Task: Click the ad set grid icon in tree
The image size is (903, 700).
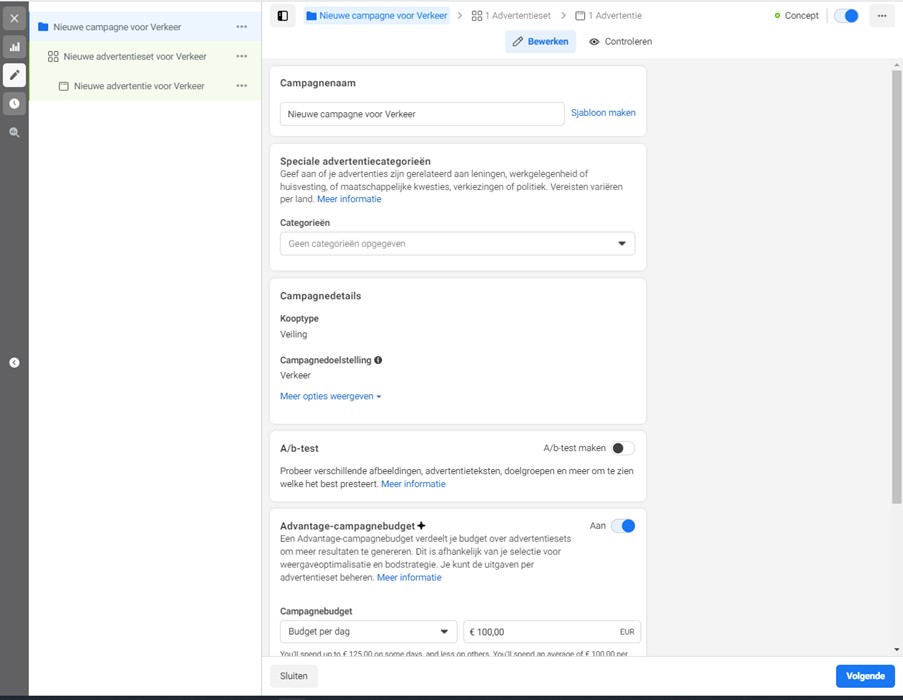Action: [x=53, y=56]
